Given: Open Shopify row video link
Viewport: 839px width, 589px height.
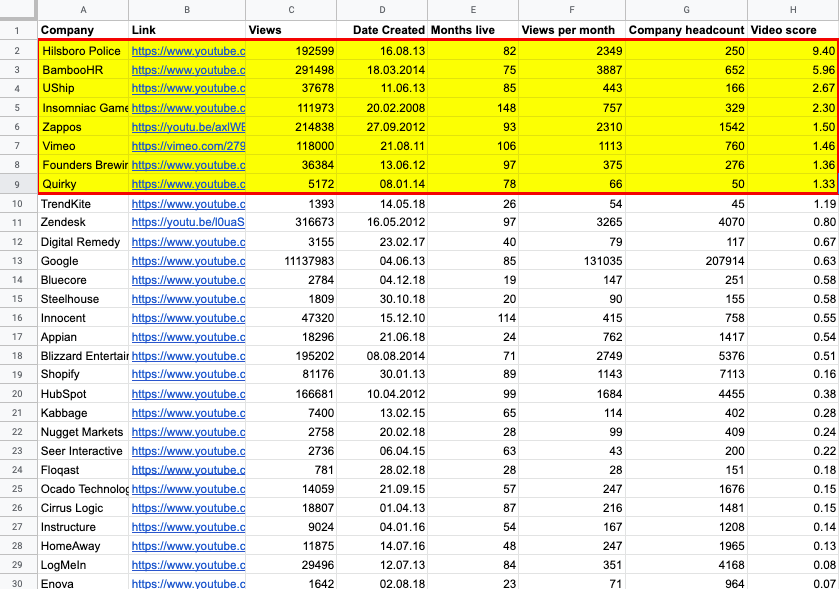Looking at the screenshot, I should click(x=188, y=374).
